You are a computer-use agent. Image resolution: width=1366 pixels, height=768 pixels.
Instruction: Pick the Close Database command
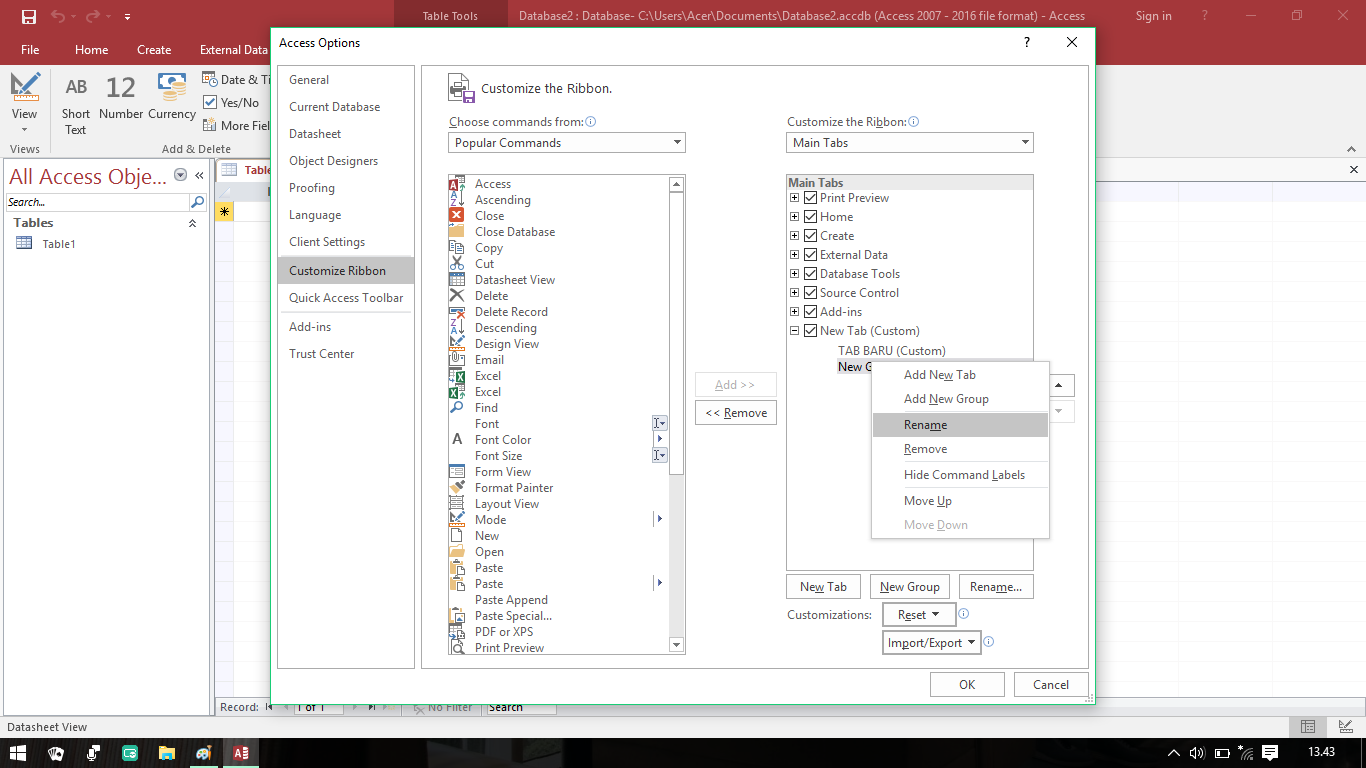[x=514, y=232]
